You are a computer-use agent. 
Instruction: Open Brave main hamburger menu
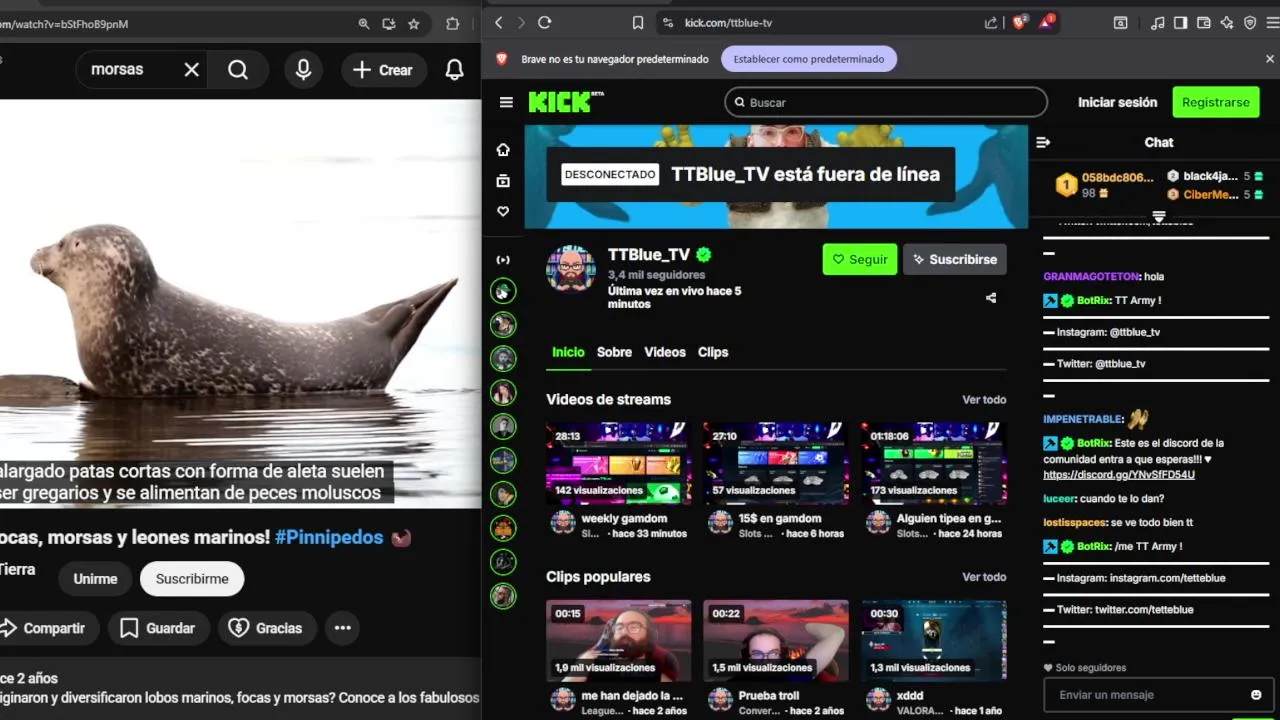click(1272, 22)
